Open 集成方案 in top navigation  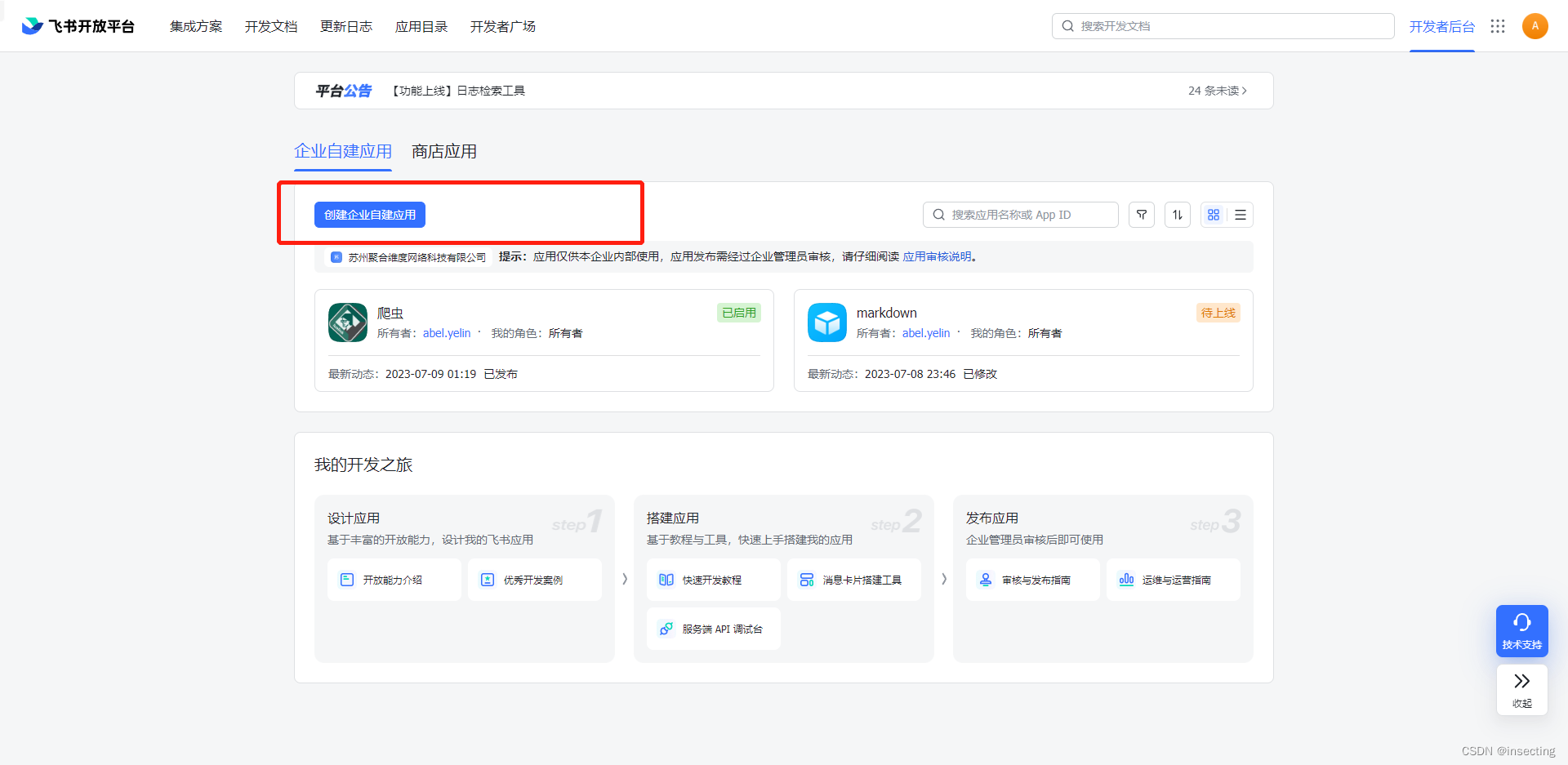click(x=196, y=26)
